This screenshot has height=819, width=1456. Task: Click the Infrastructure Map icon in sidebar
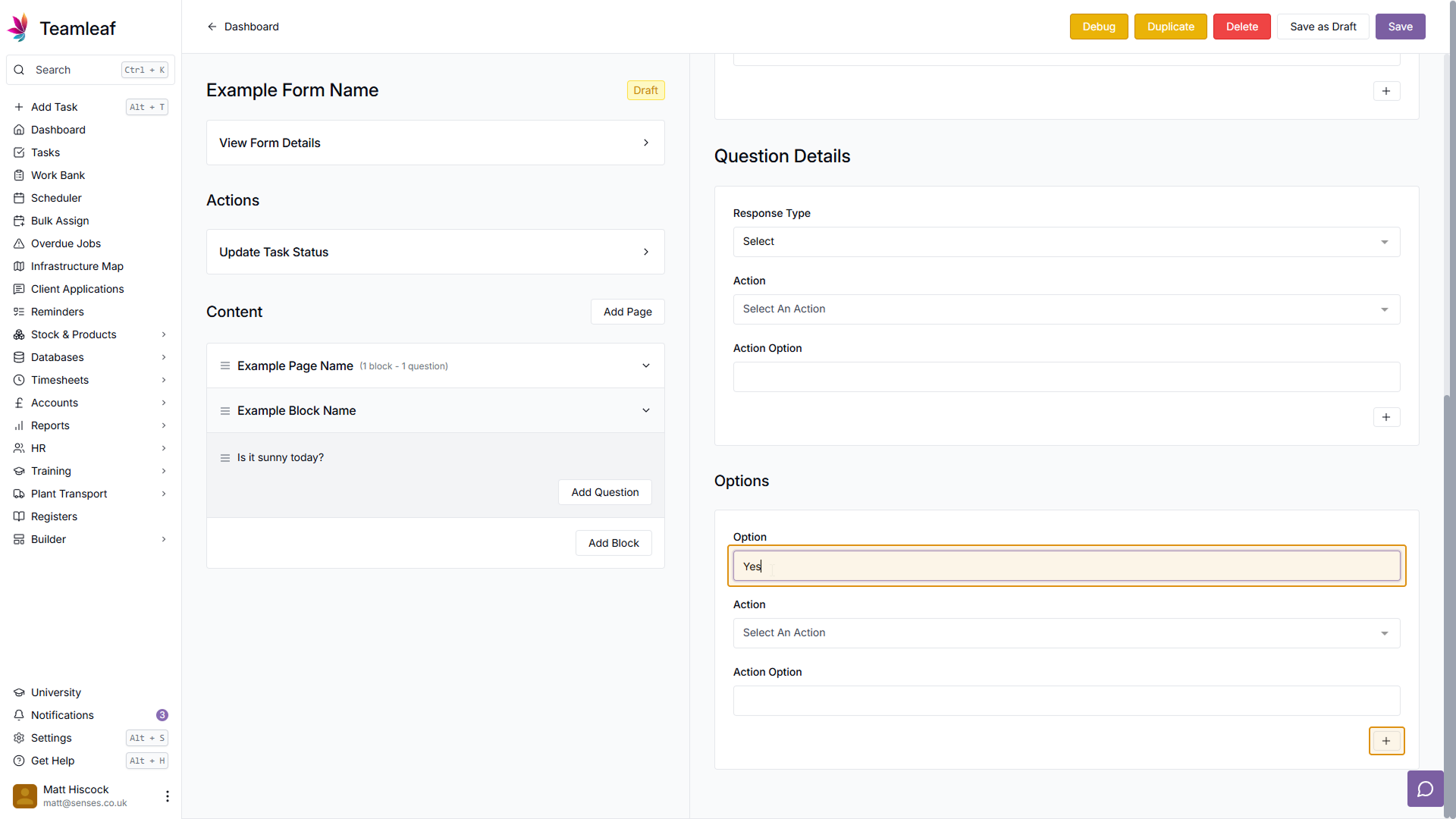(x=19, y=266)
